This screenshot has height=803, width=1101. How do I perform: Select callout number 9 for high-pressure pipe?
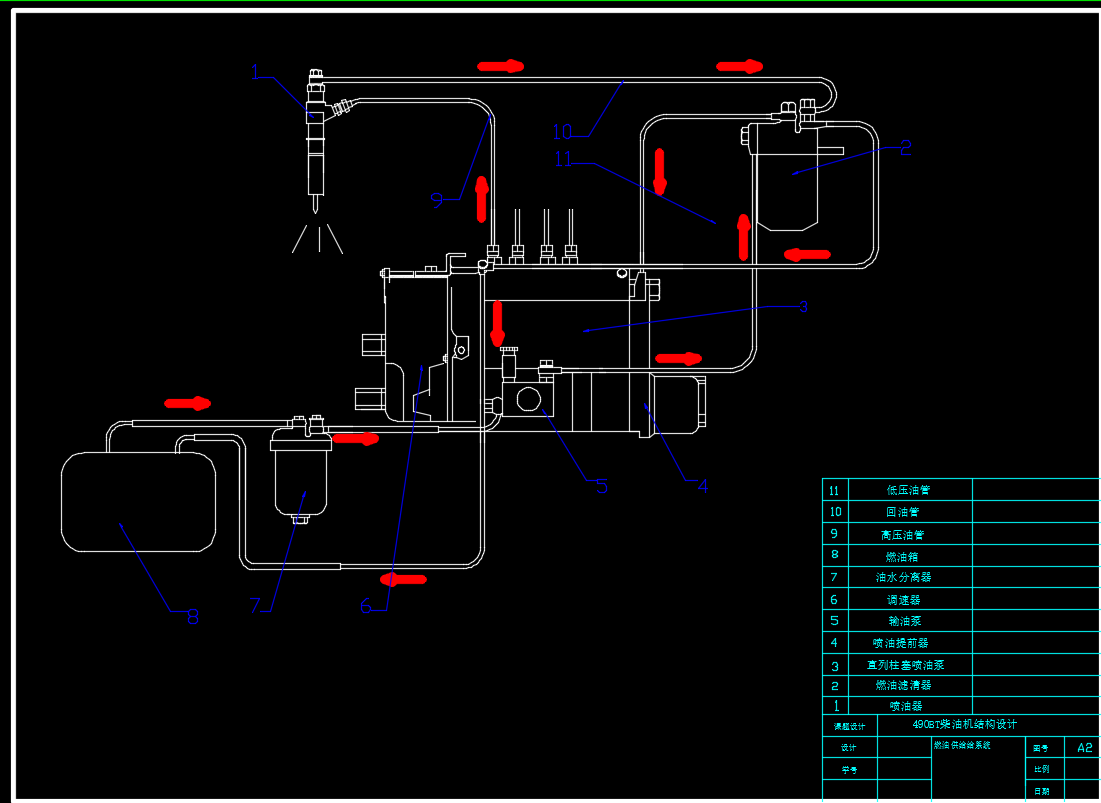click(x=436, y=199)
